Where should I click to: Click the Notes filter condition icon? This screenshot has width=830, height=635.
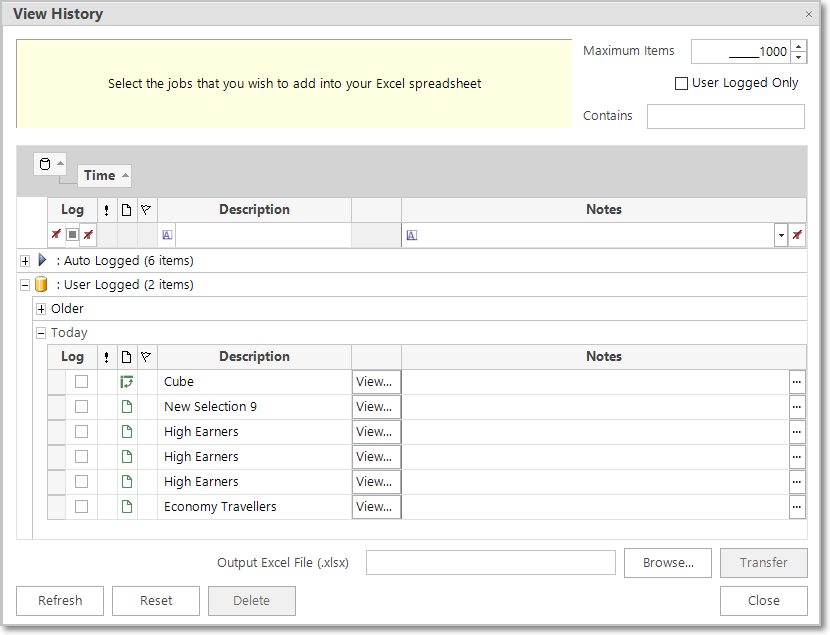pyautogui.click(x=412, y=235)
